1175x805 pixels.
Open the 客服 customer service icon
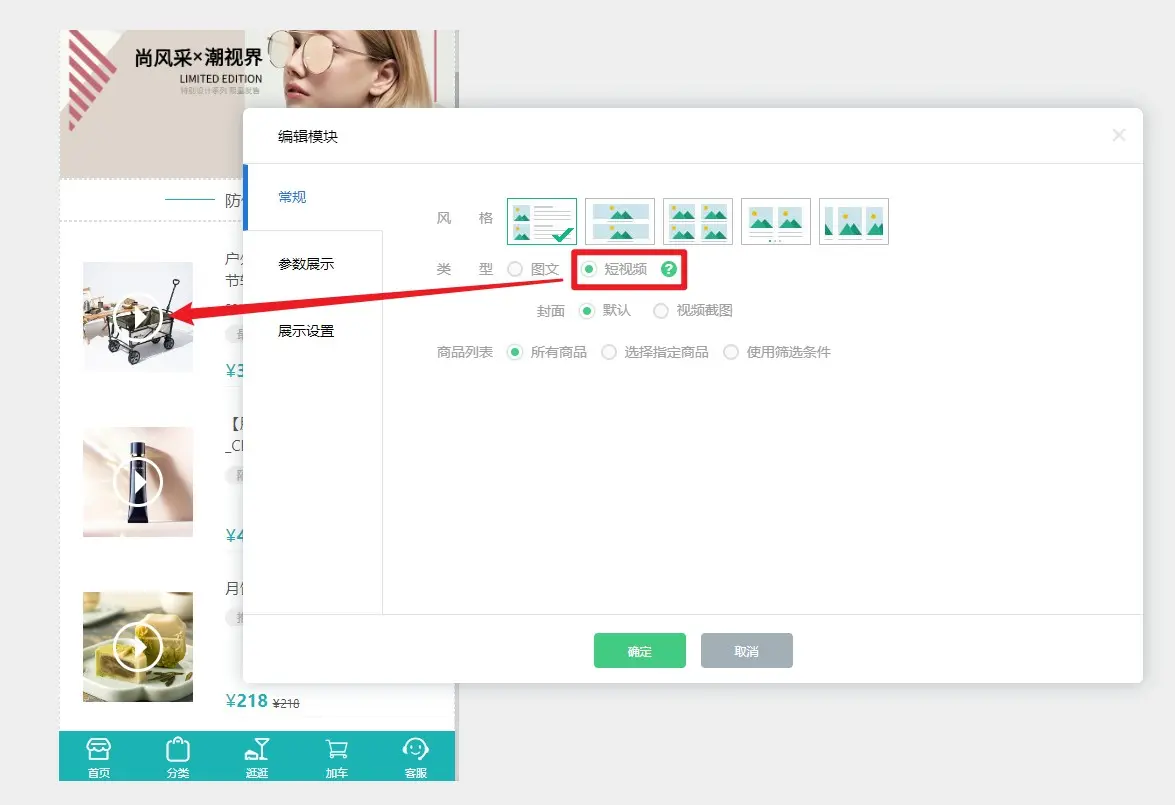coord(415,755)
